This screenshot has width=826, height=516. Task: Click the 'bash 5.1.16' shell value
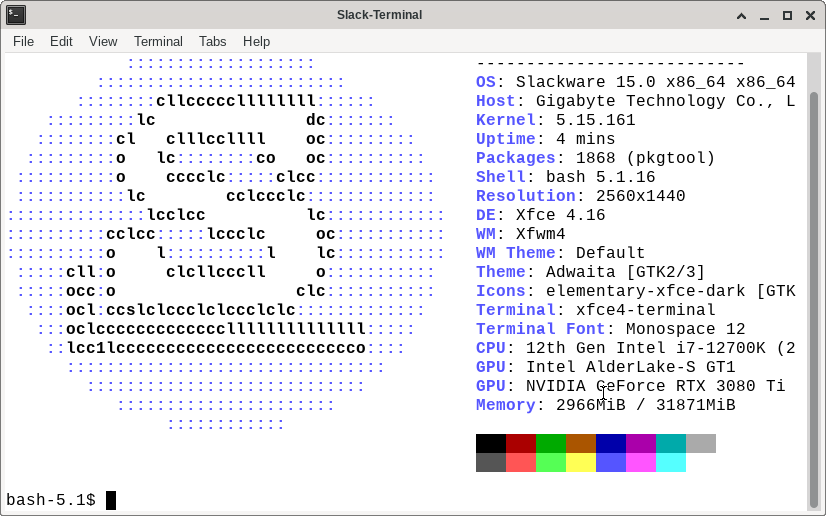[601, 177]
